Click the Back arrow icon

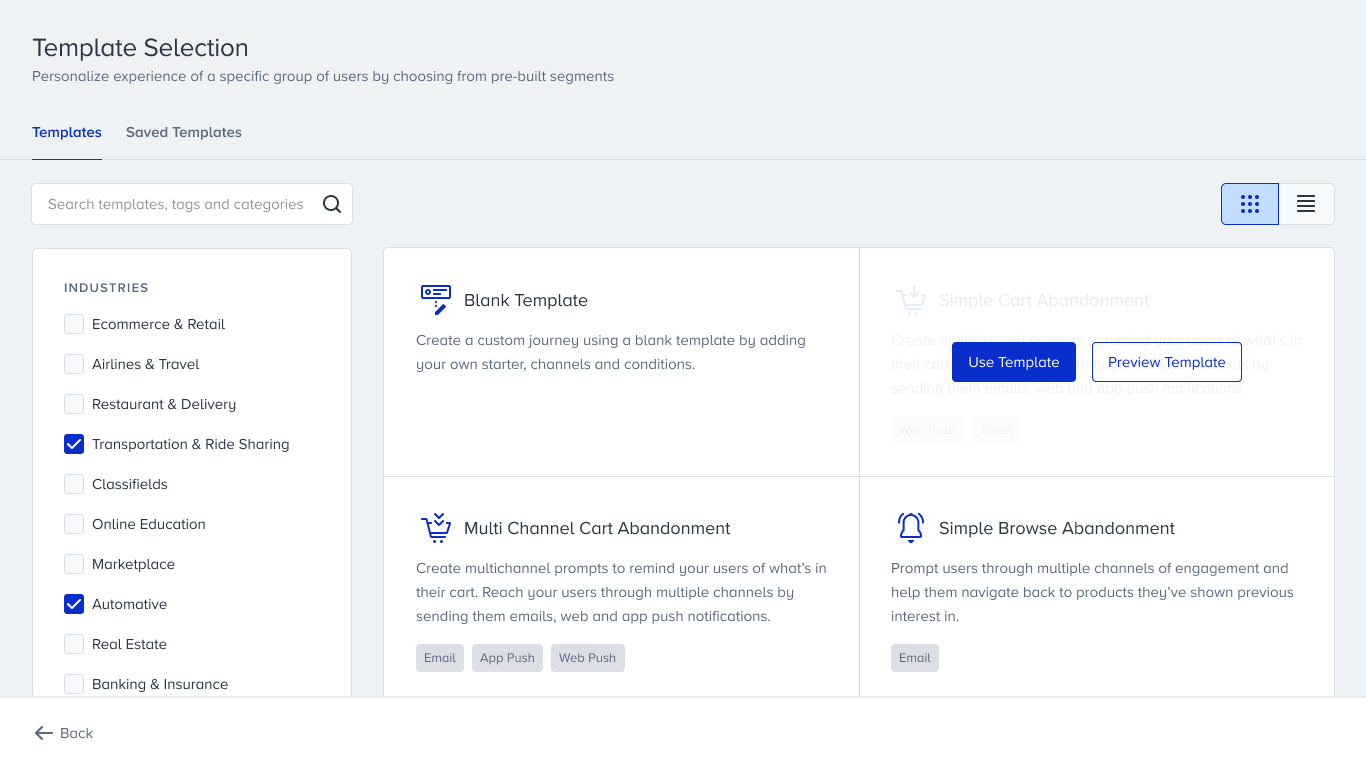[x=44, y=733]
